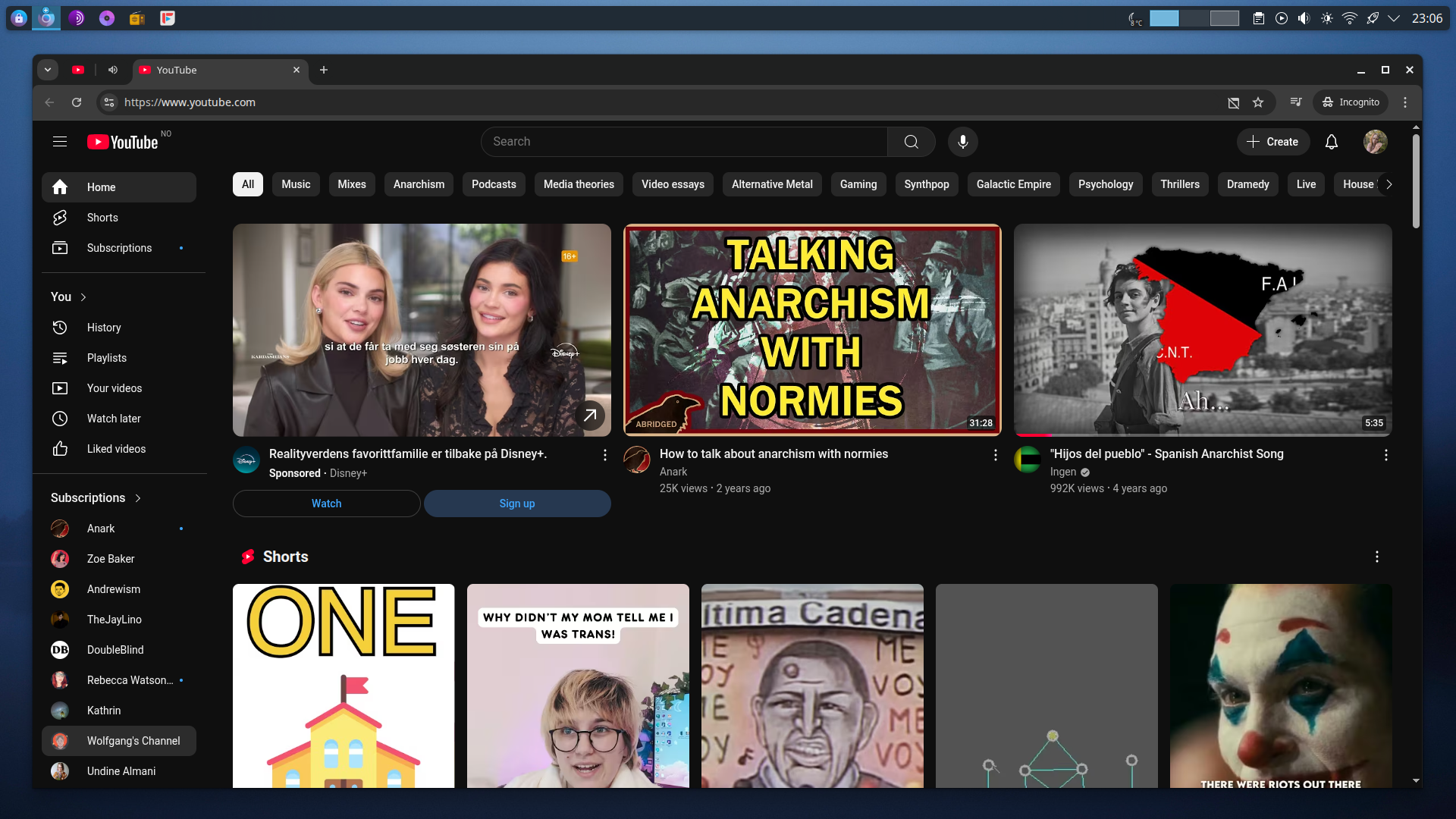The width and height of the screenshot is (1456, 819).
Task: Open options for Hijos del pueblo video
Action: pyautogui.click(x=1386, y=455)
